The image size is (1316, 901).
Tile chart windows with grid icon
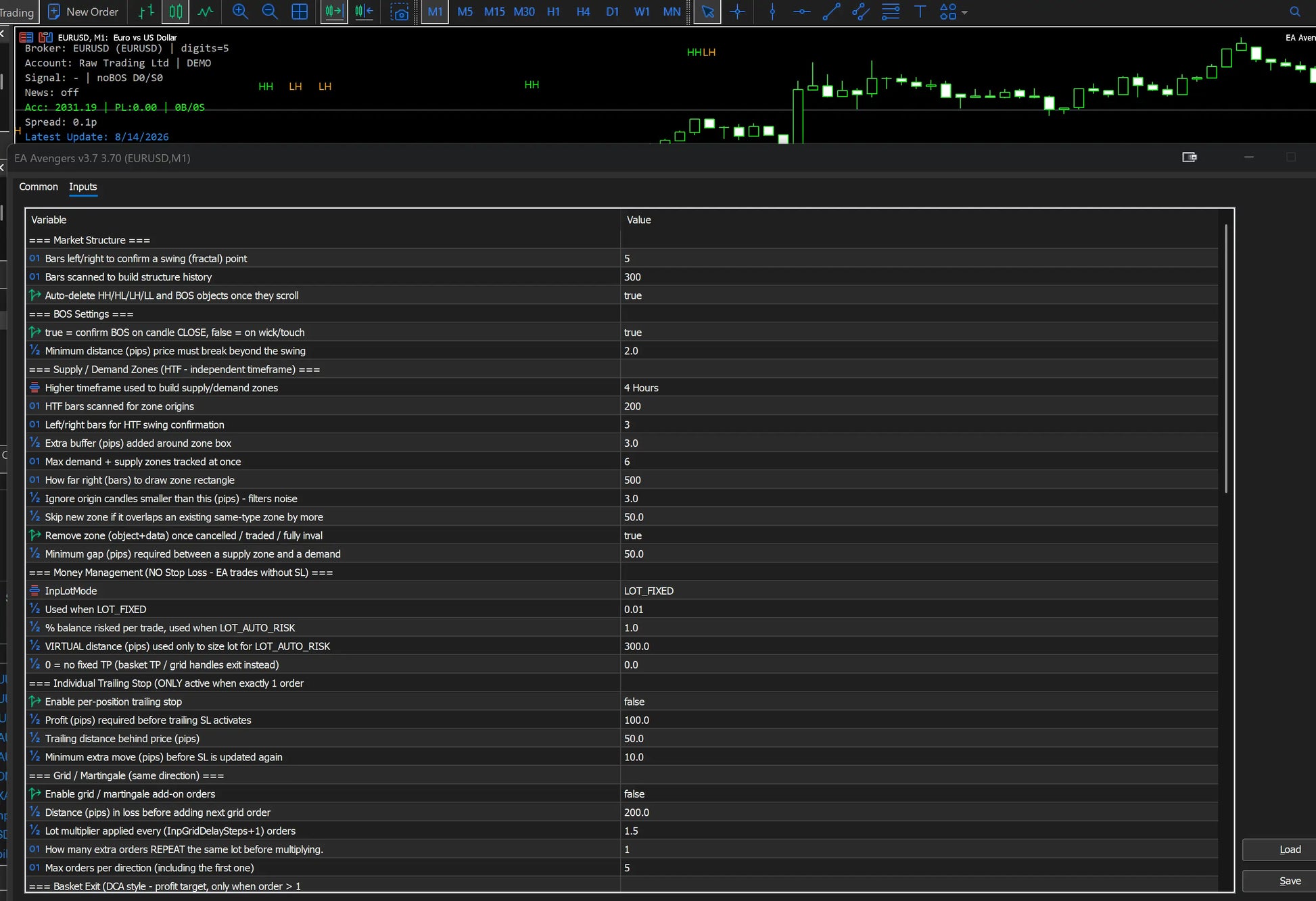[x=300, y=11]
